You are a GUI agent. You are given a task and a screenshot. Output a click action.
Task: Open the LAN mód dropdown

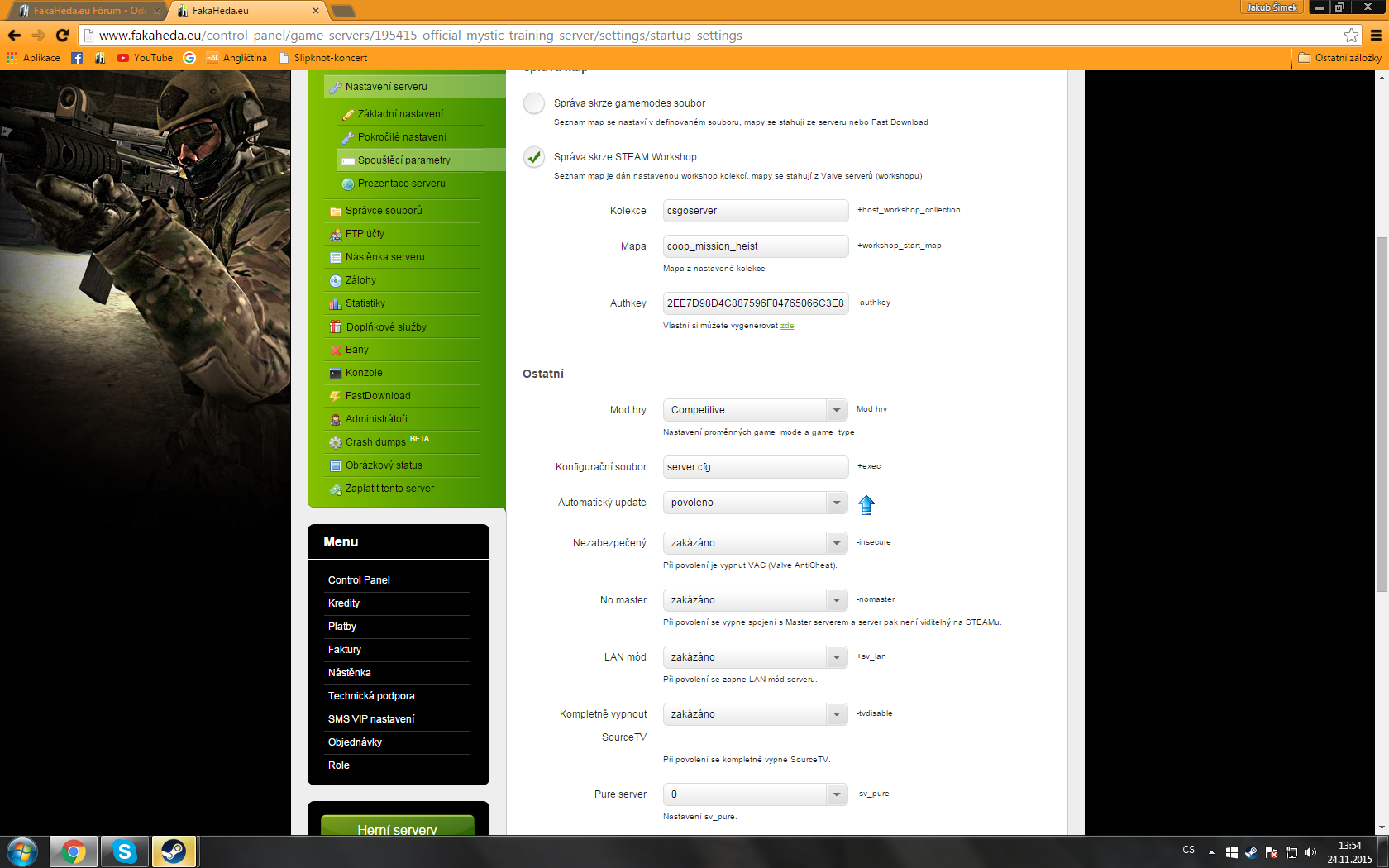pos(756,657)
